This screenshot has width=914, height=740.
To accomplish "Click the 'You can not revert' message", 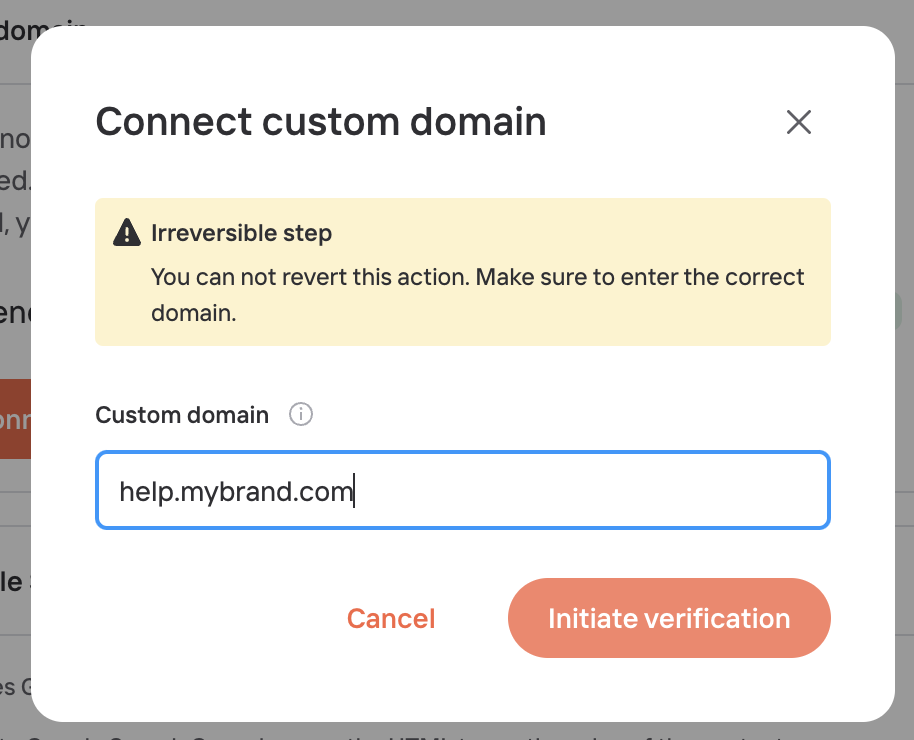I will click(x=477, y=295).
